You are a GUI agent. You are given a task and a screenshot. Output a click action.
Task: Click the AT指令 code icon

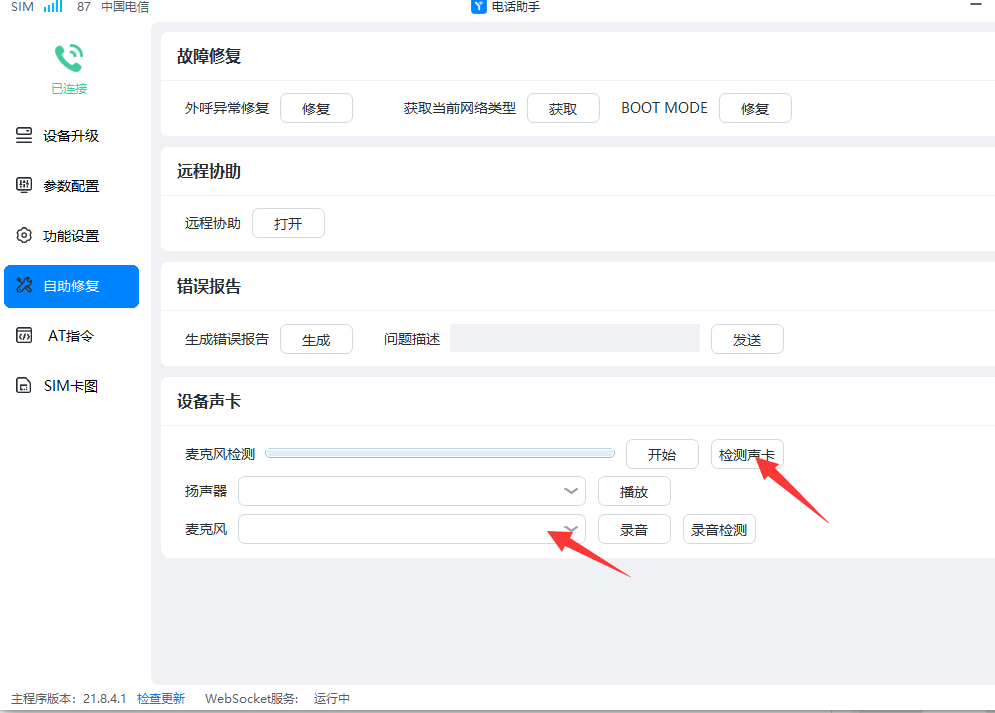click(23, 335)
